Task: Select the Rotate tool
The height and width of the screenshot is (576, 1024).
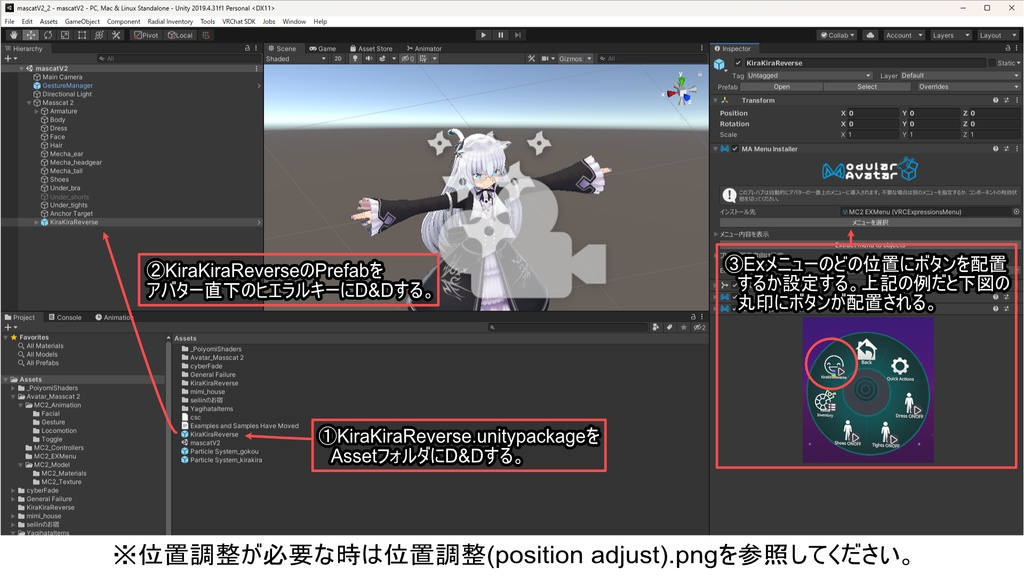Action: click(48, 35)
